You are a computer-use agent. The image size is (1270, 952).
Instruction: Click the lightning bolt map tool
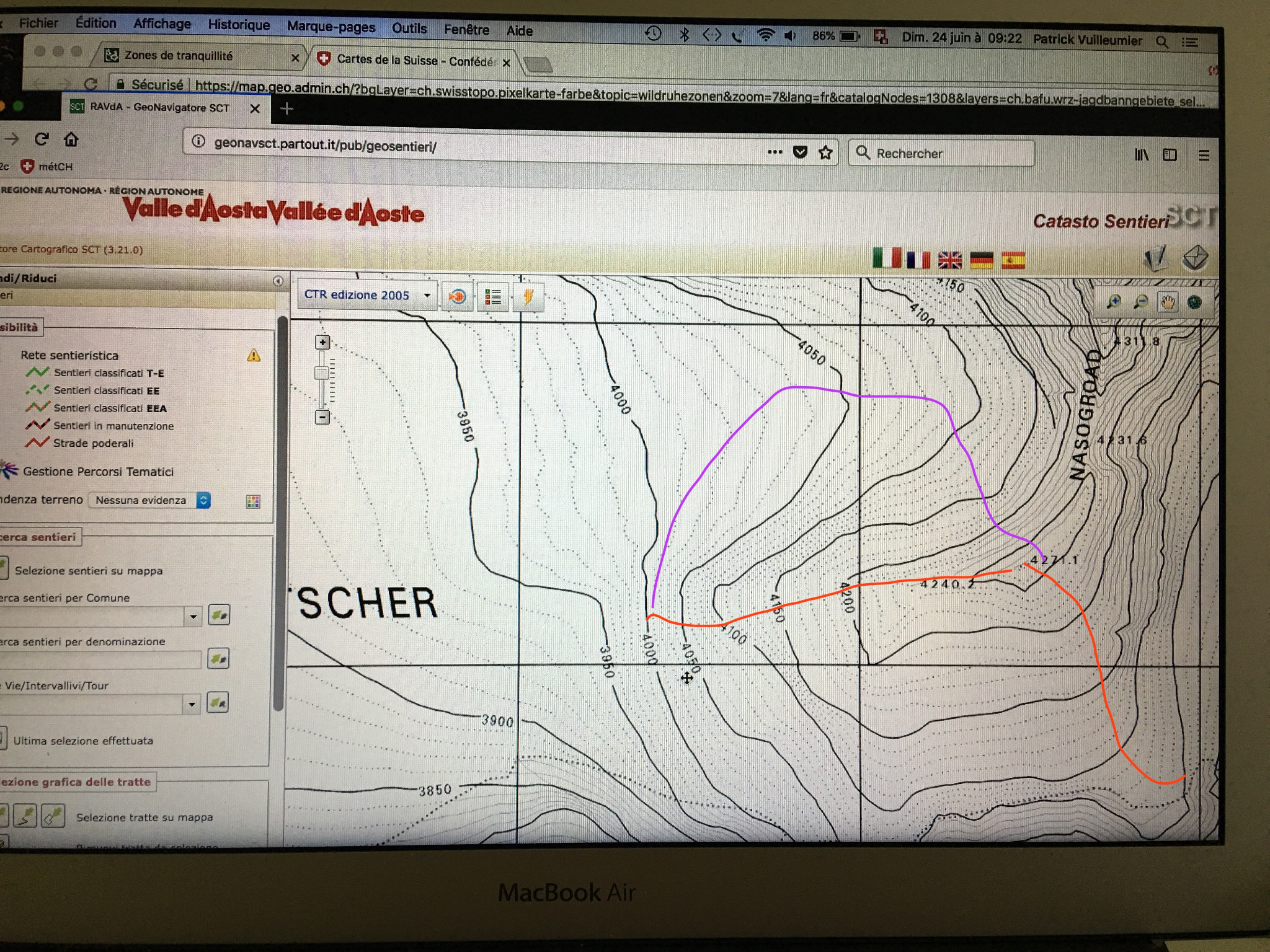coord(528,297)
